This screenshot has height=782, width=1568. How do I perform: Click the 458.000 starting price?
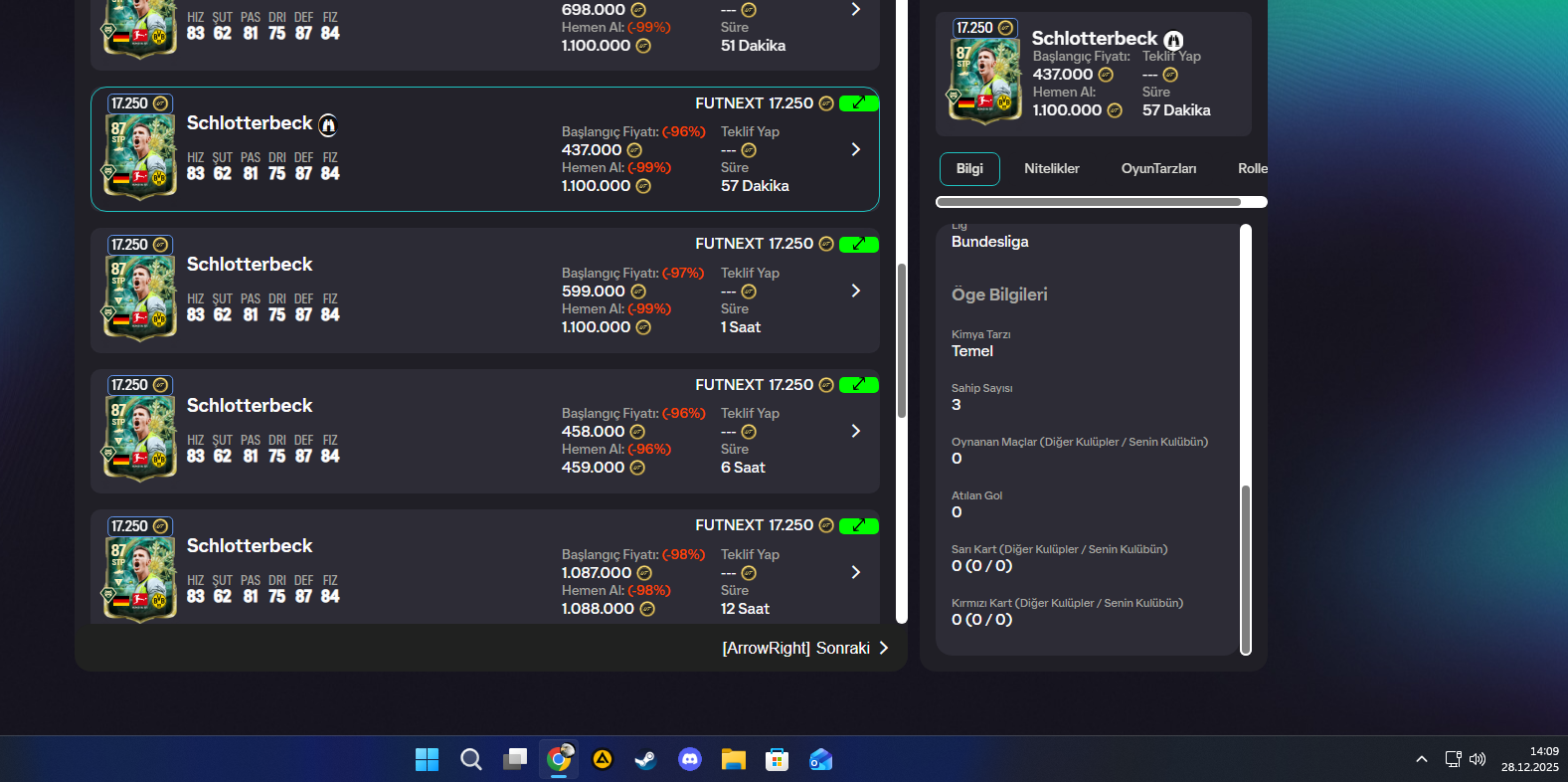point(594,432)
